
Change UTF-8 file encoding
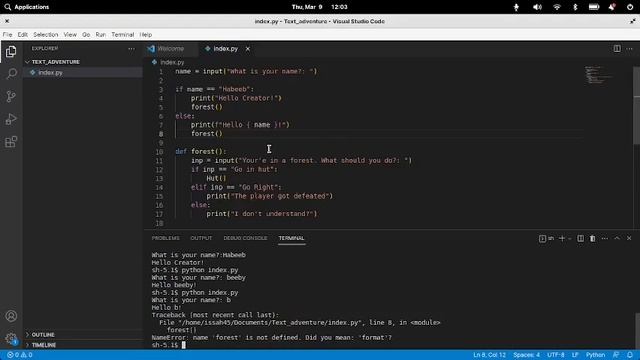click(x=556, y=355)
